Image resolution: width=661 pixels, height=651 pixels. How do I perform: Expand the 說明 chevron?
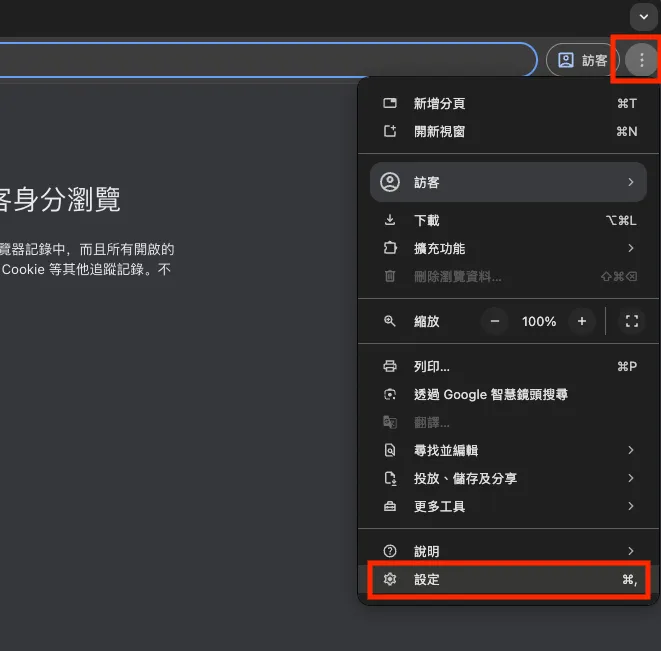pos(631,551)
